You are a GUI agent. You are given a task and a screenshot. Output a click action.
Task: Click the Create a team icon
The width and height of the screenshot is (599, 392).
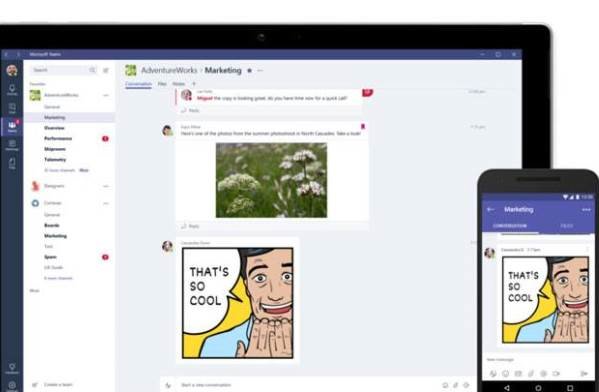tap(35, 385)
